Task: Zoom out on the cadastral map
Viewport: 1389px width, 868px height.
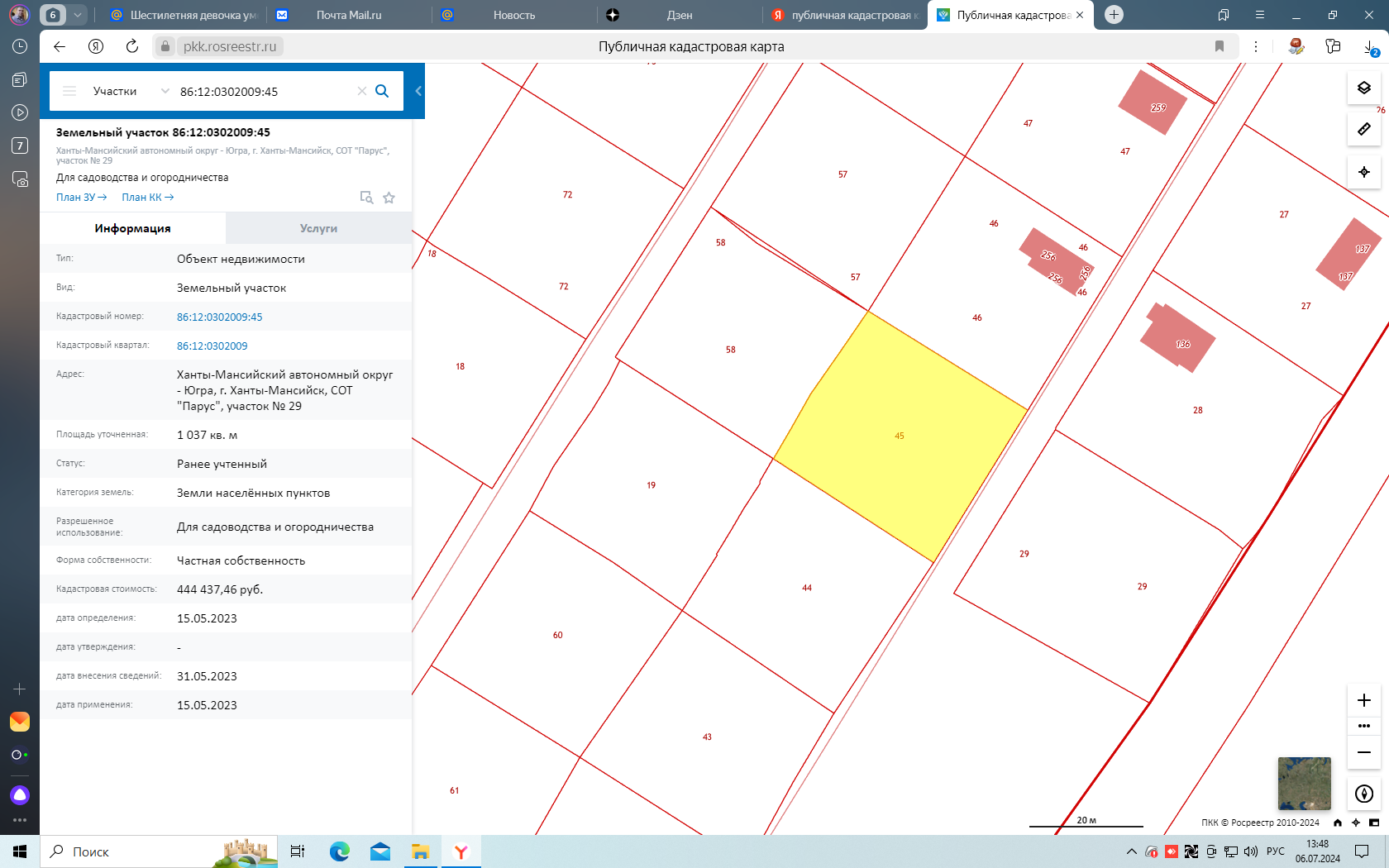Action: point(1364,752)
